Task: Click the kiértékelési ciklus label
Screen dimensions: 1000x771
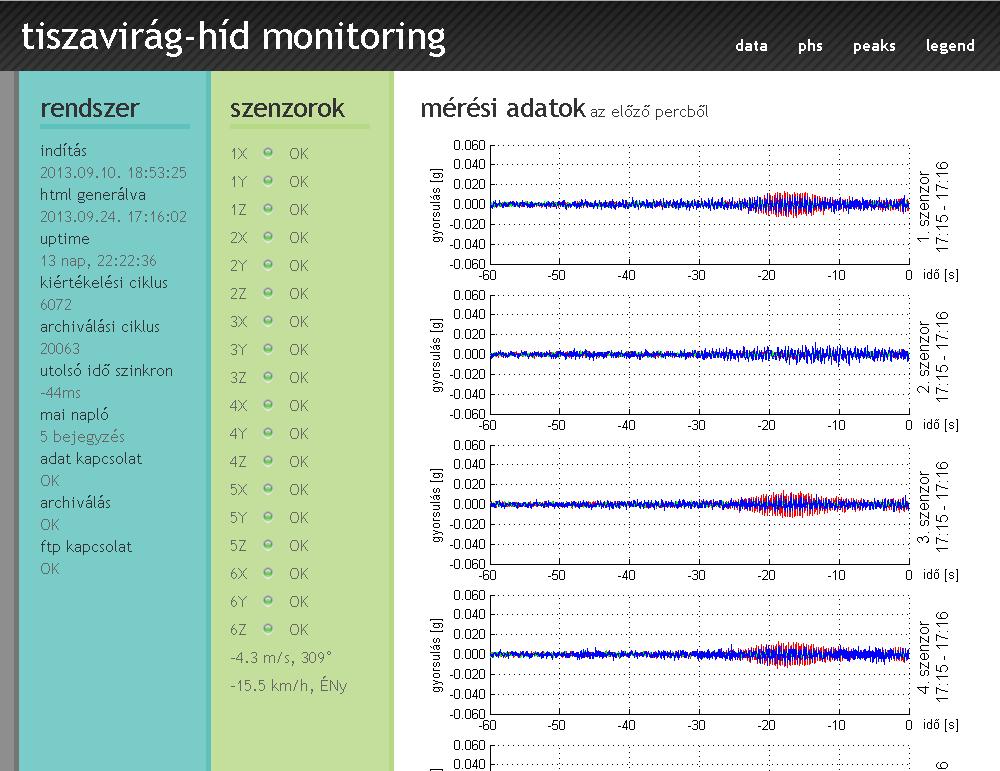Action: (x=104, y=283)
